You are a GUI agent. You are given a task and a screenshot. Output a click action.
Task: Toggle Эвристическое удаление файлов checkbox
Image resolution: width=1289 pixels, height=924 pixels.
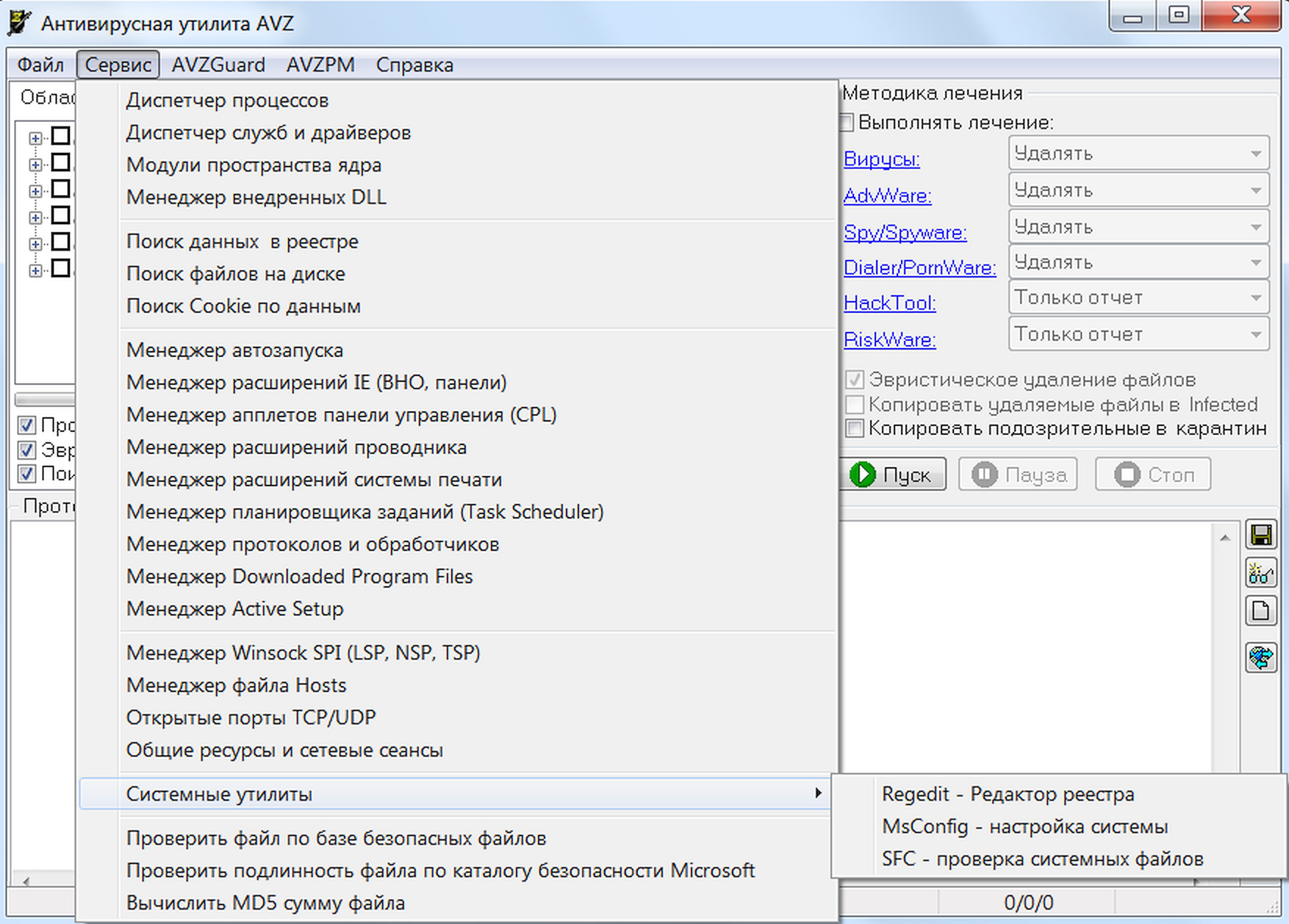(854, 380)
